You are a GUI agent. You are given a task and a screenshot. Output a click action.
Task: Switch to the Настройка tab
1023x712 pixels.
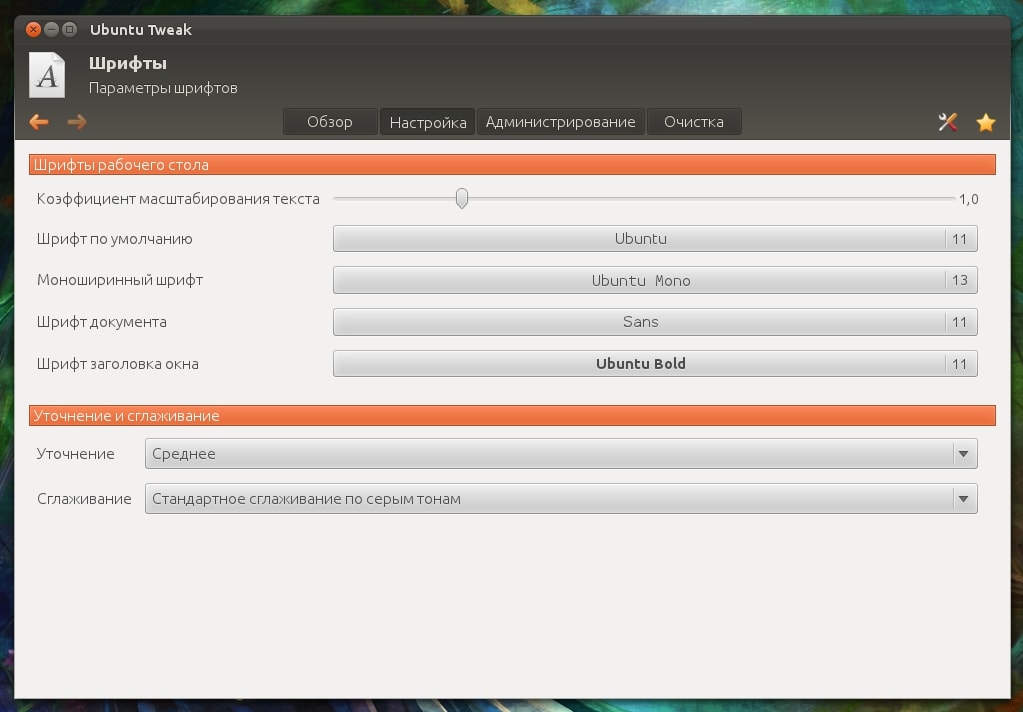[428, 122]
